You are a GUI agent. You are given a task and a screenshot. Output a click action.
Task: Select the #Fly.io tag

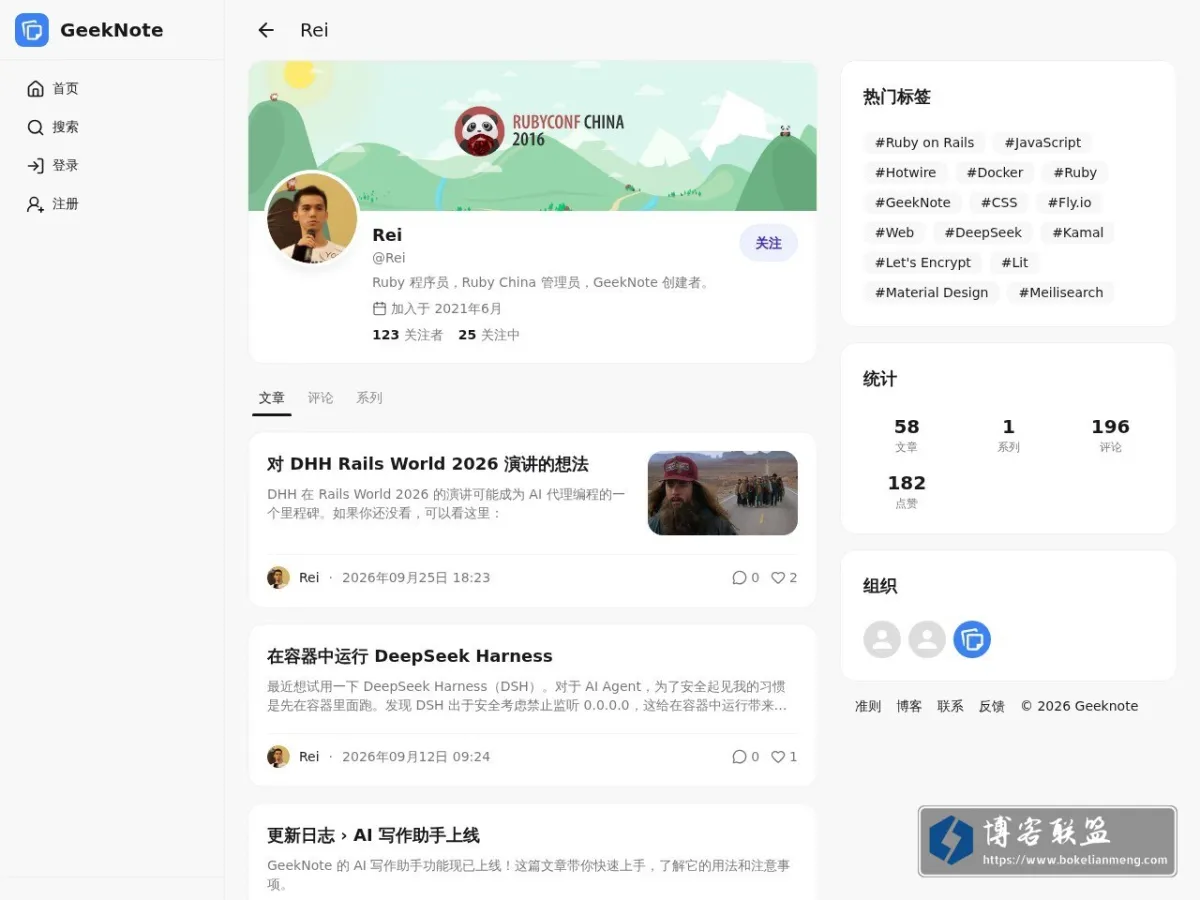tap(1070, 202)
